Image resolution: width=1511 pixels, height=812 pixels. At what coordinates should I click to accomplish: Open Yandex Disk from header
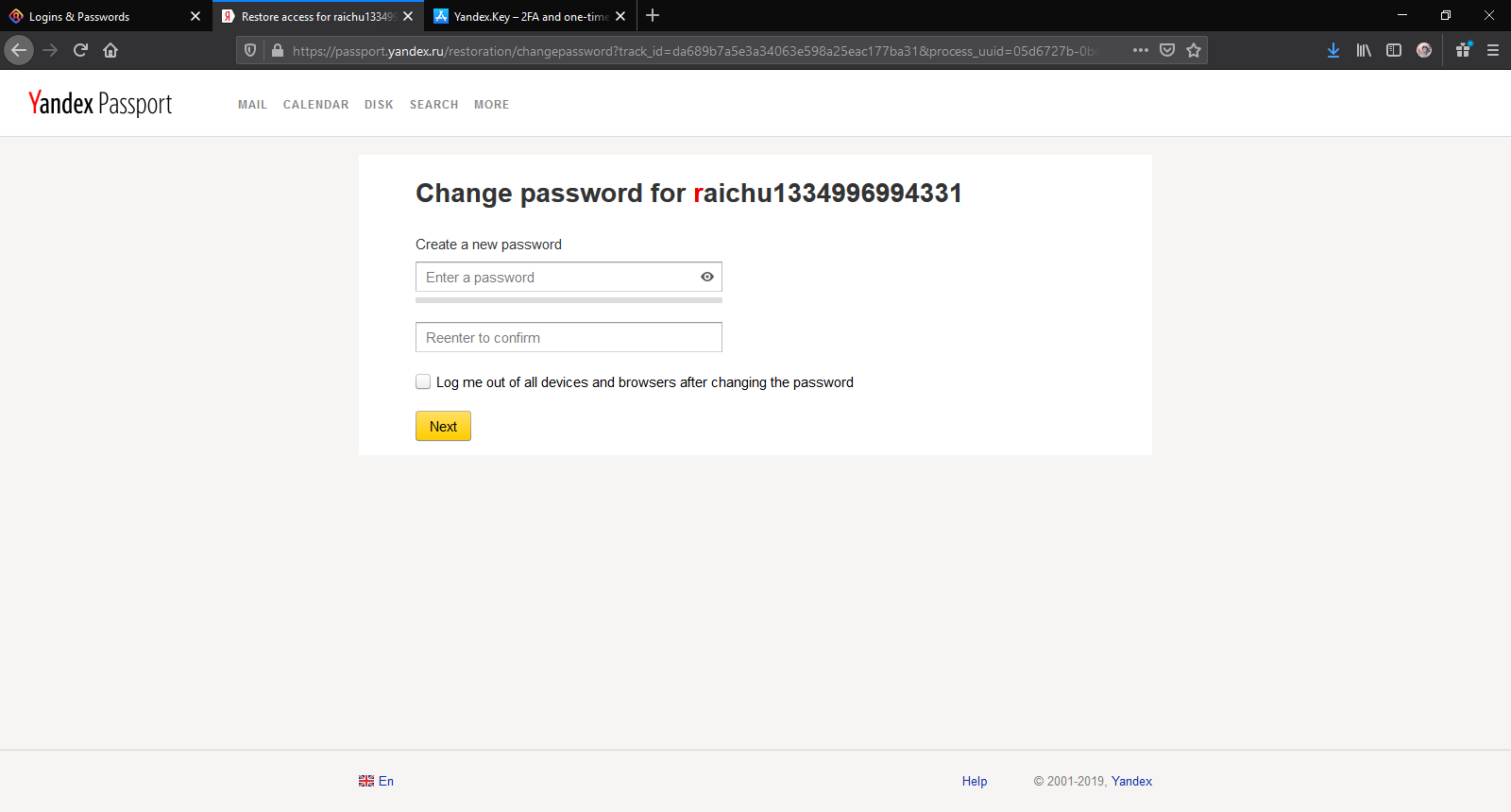379,105
